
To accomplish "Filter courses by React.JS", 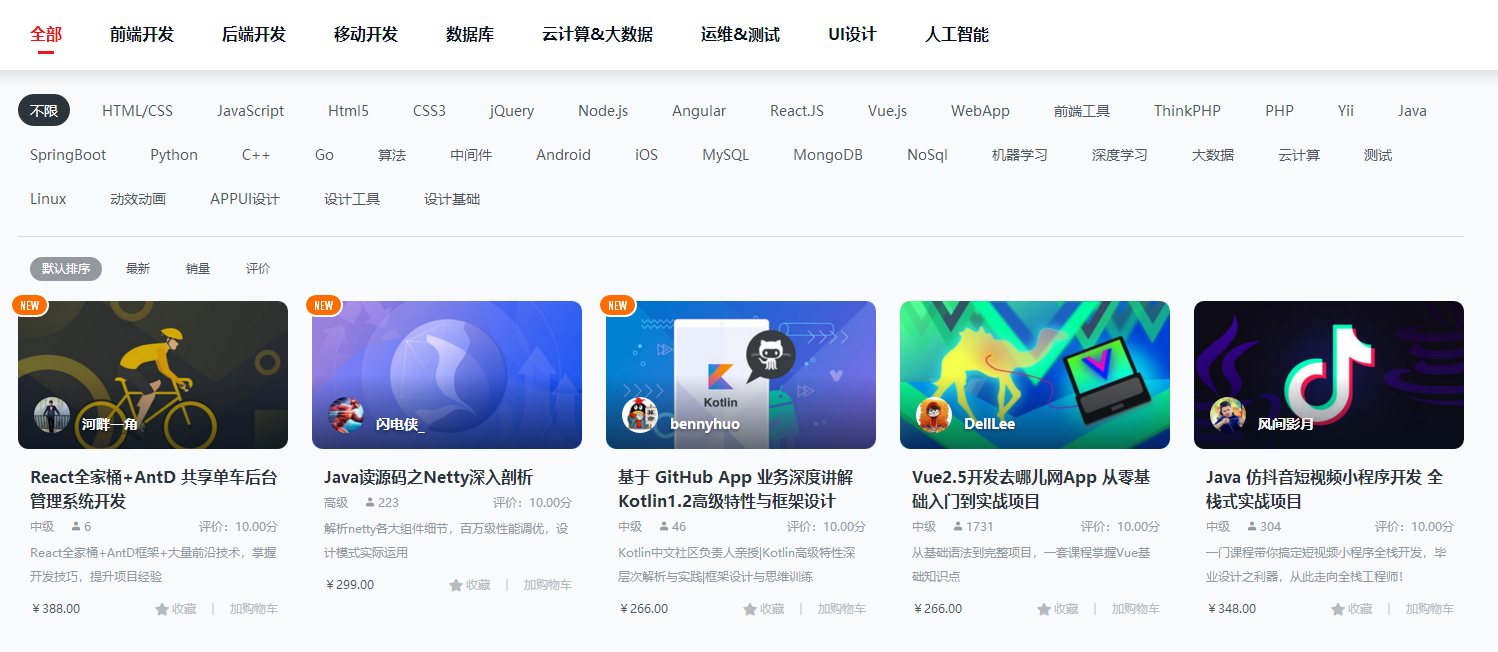I will click(797, 111).
